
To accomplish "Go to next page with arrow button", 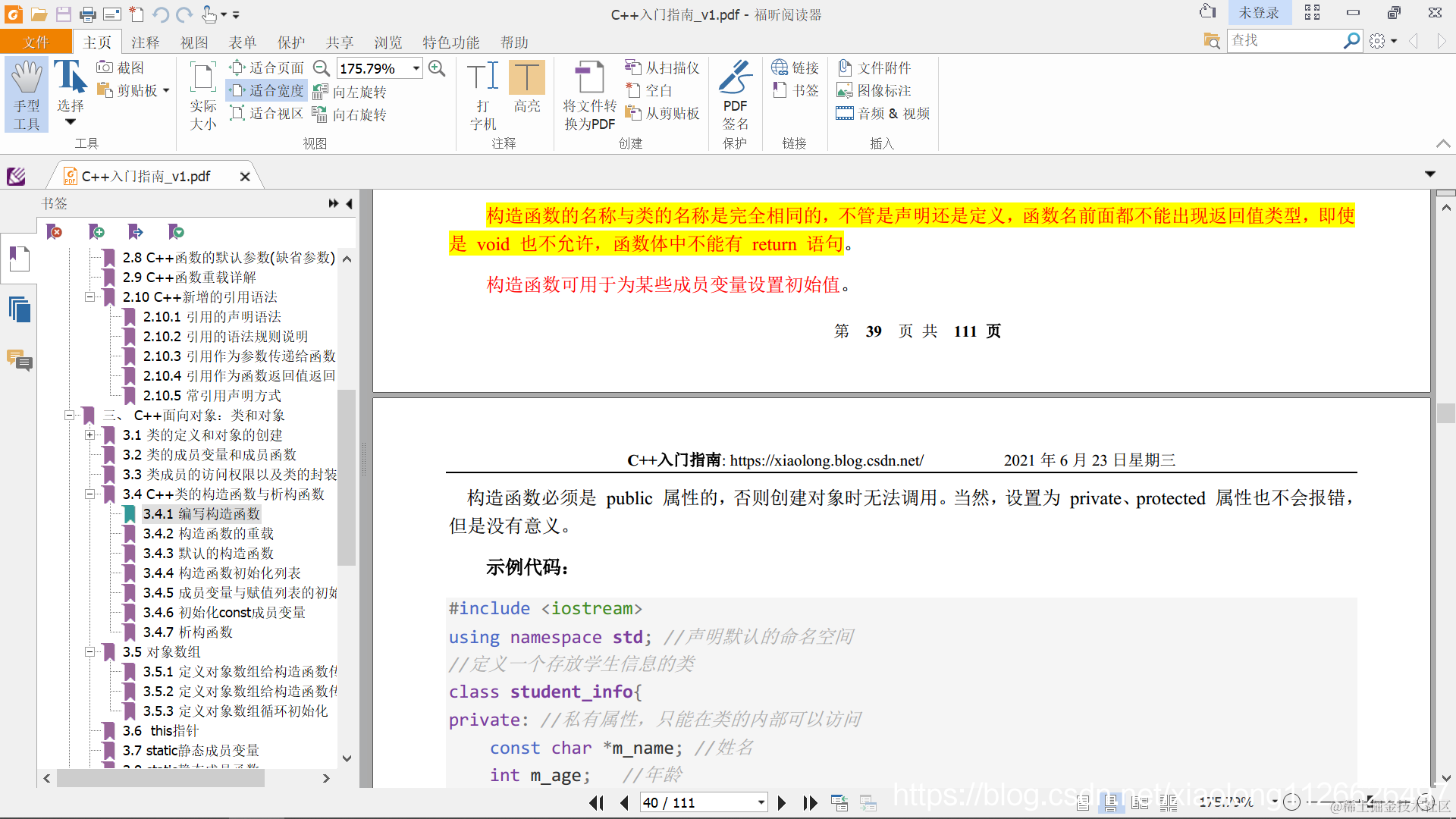I will point(782,802).
